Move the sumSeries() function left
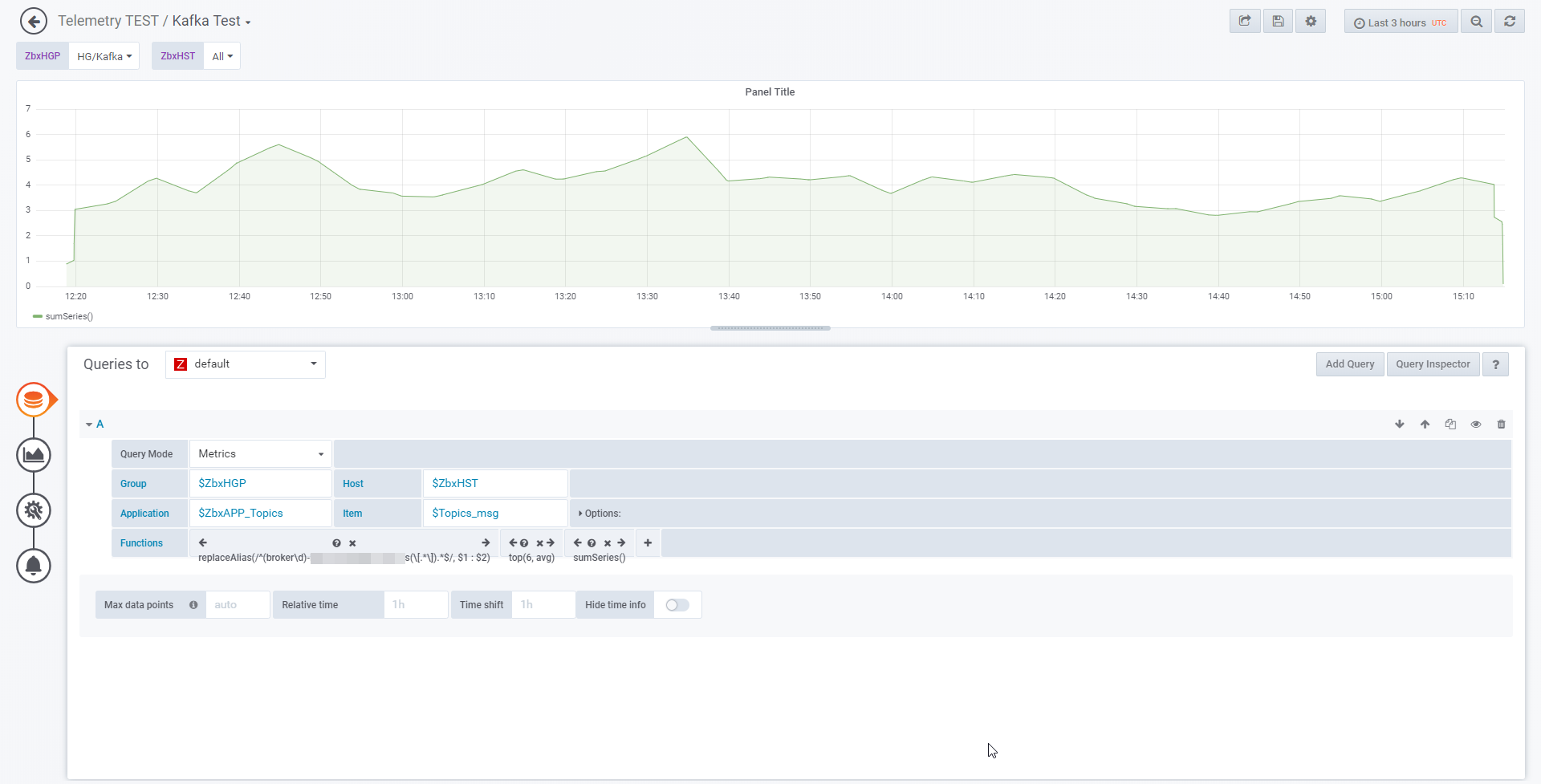 578,543
